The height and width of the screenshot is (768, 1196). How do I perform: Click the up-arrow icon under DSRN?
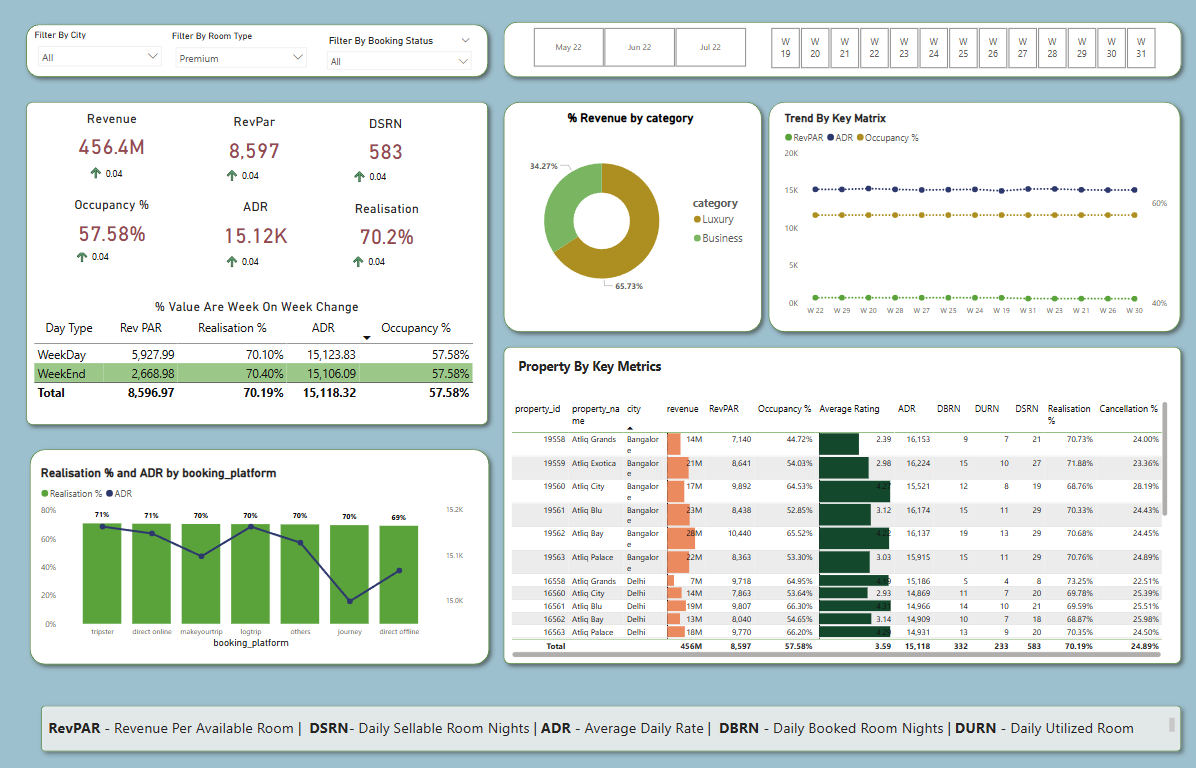pyautogui.click(x=359, y=177)
